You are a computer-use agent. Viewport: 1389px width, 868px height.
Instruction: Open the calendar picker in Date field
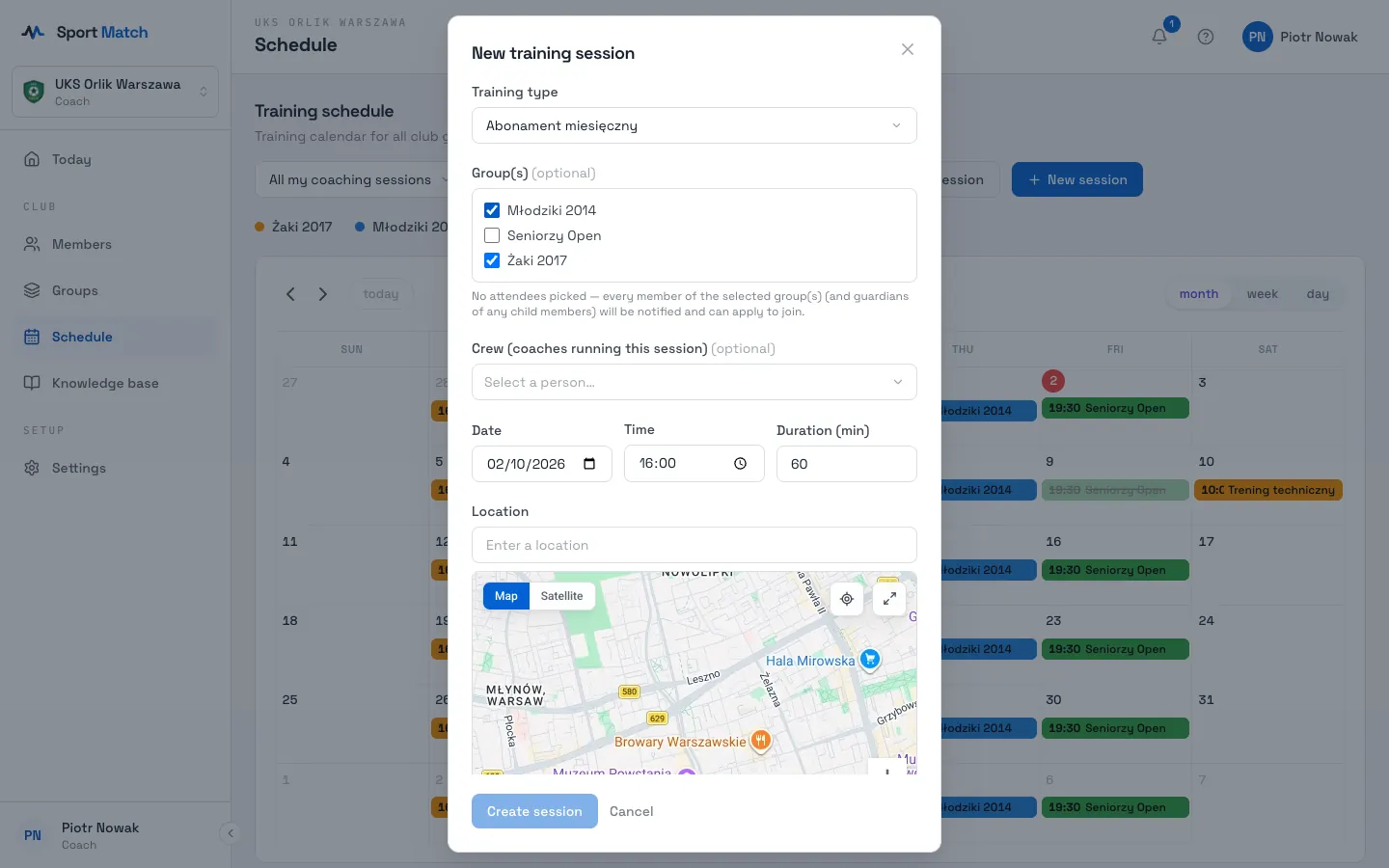(590, 464)
